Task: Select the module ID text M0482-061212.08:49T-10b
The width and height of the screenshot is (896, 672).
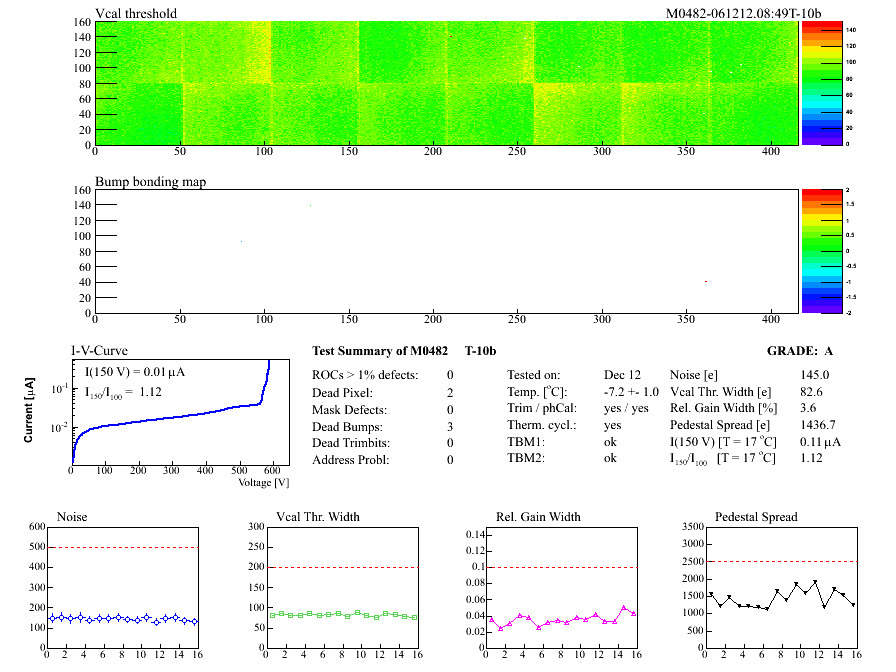Action: (x=744, y=13)
